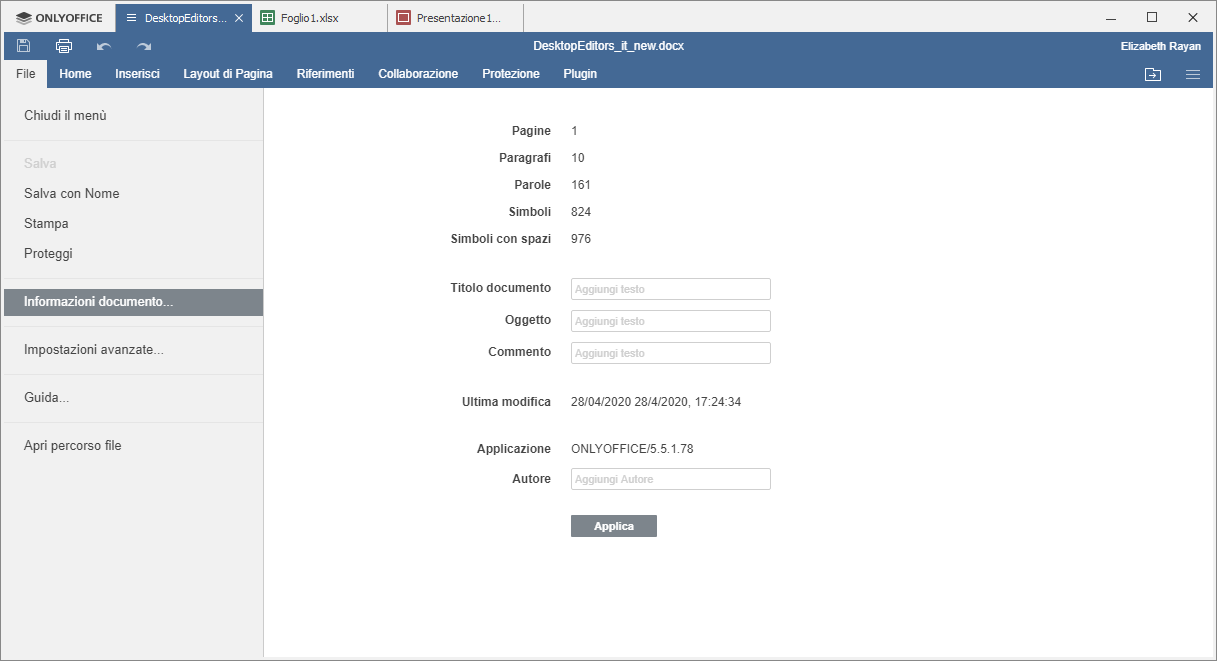Open the Inserisci ribbon tab
The width and height of the screenshot is (1217, 661).
click(137, 74)
